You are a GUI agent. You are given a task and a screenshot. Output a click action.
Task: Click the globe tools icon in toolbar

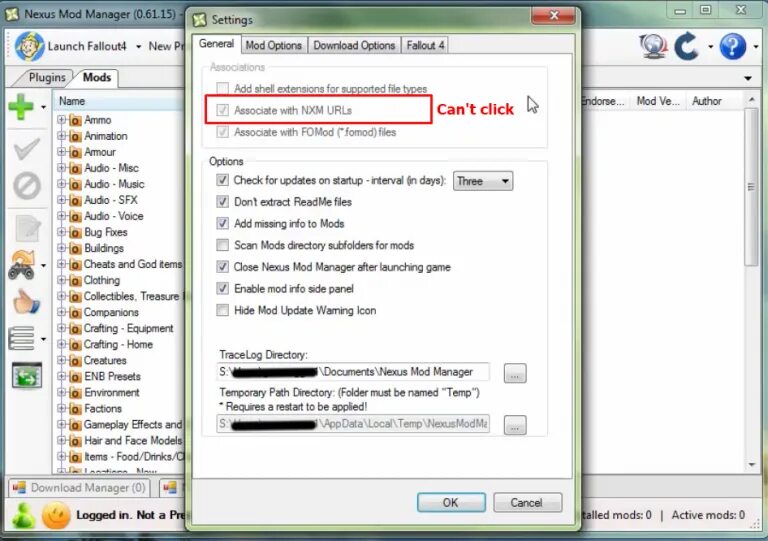[653, 47]
